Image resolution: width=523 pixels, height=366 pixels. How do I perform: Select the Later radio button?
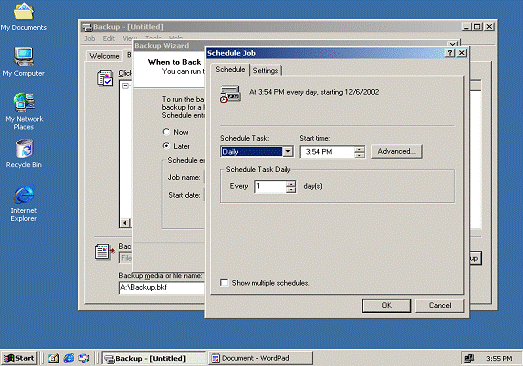click(x=166, y=146)
